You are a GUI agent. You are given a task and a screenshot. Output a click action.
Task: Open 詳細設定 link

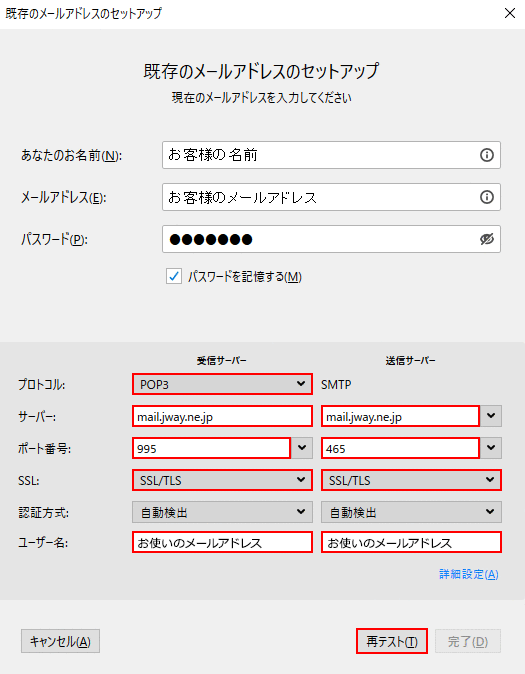click(468, 574)
